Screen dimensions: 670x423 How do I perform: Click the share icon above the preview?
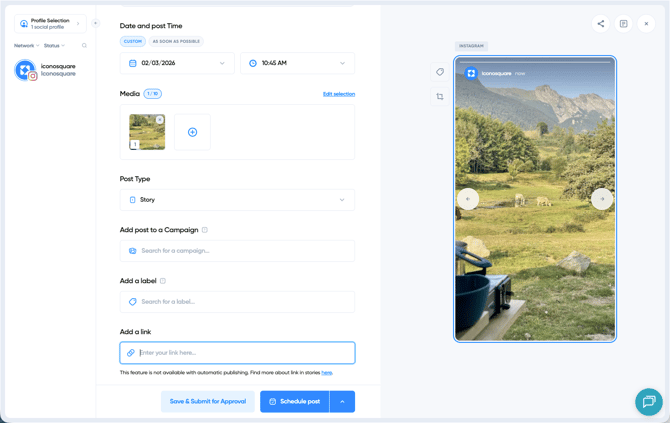(600, 23)
